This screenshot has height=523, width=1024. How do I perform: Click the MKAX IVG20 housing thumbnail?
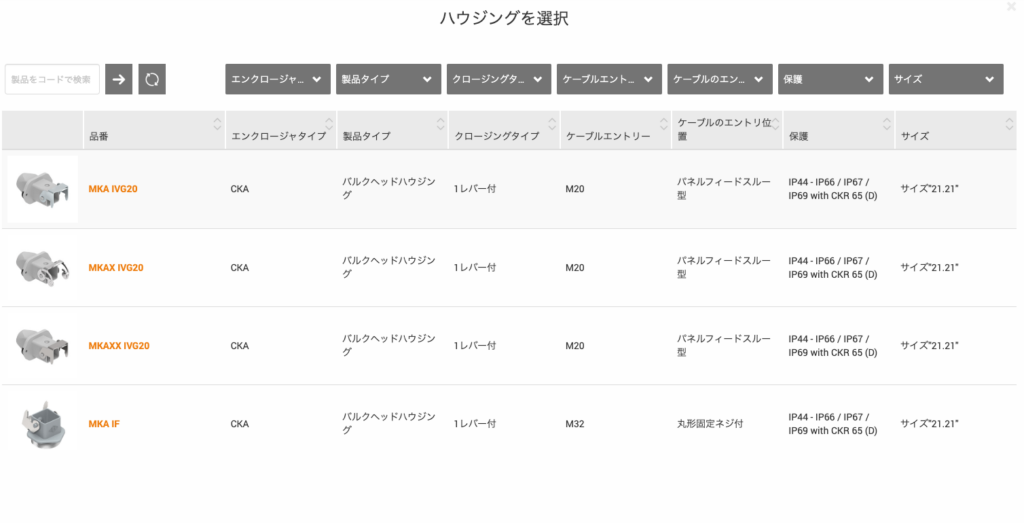coord(42,268)
